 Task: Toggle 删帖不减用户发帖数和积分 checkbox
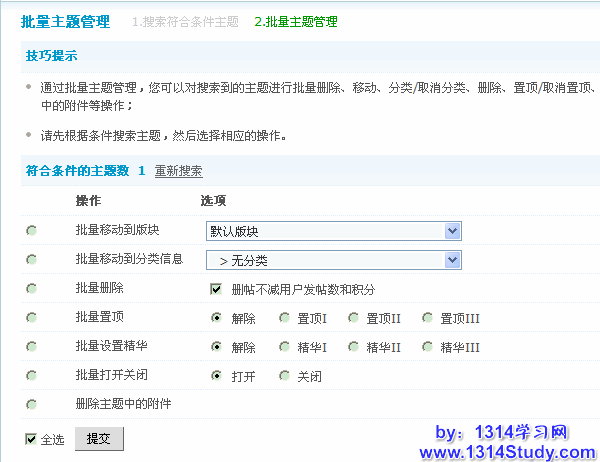tap(215, 290)
